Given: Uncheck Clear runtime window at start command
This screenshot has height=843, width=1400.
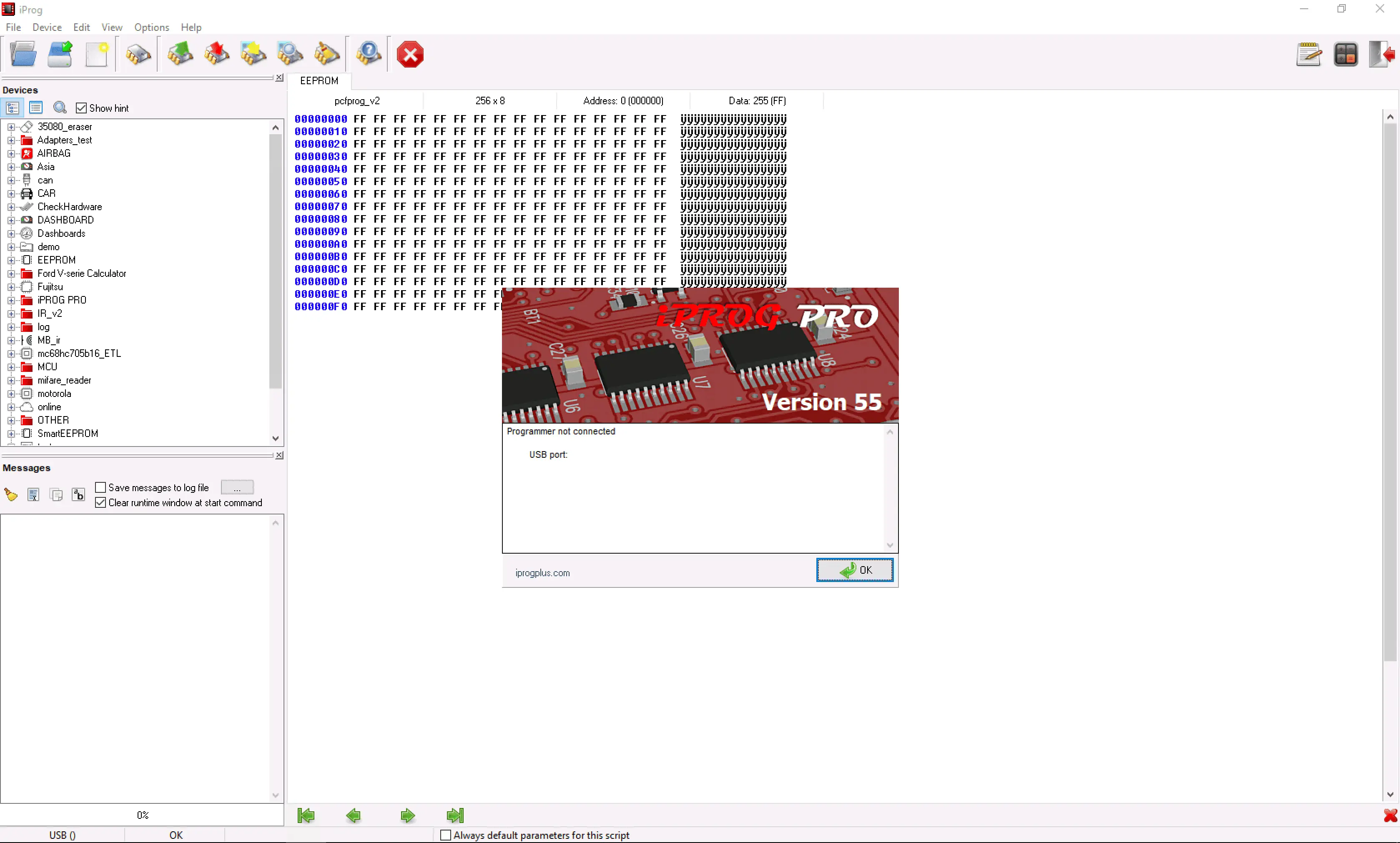Looking at the screenshot, I should pyautogui.click(x=100, y=503).
